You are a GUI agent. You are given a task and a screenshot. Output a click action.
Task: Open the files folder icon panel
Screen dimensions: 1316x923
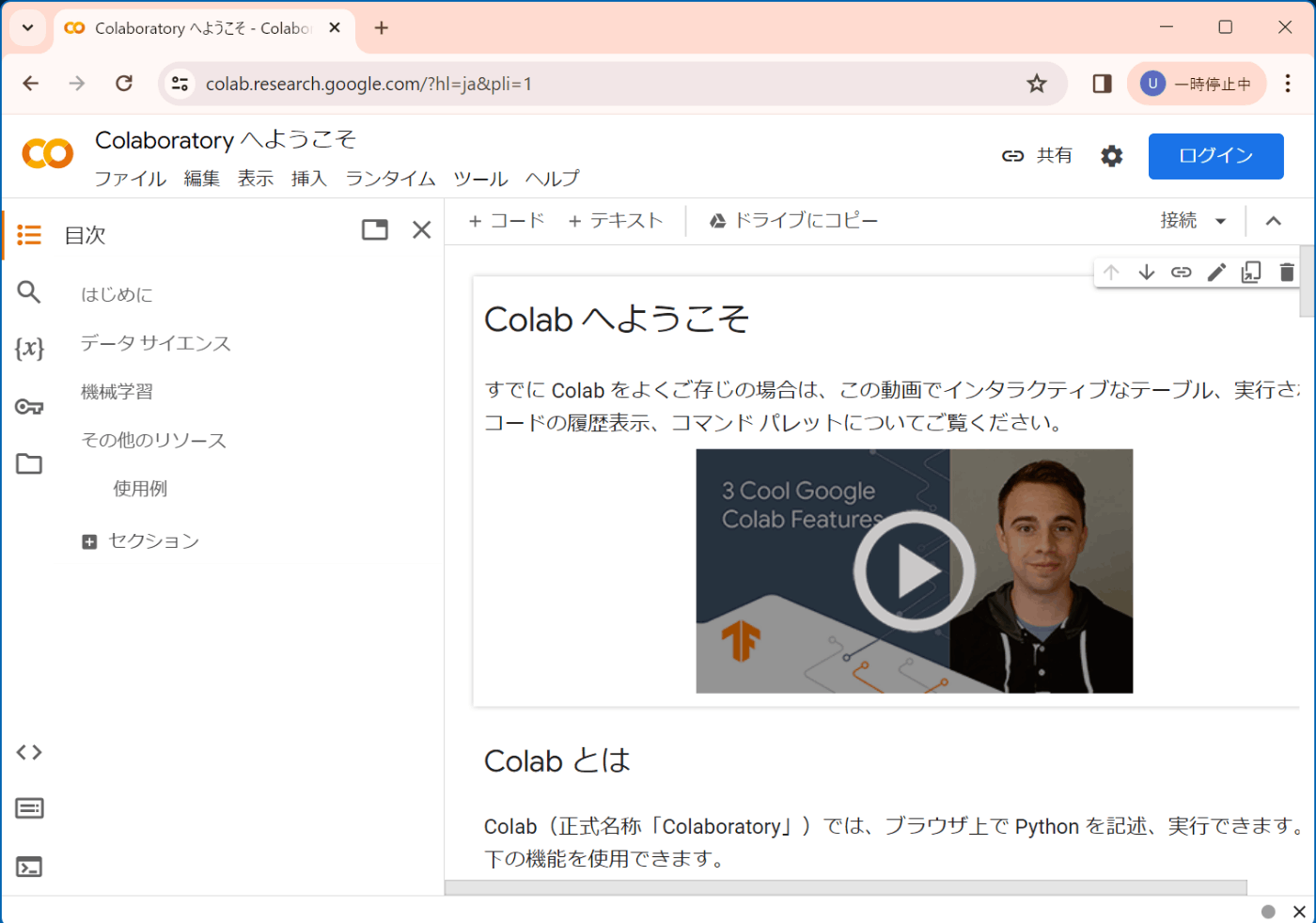(29, 463)
